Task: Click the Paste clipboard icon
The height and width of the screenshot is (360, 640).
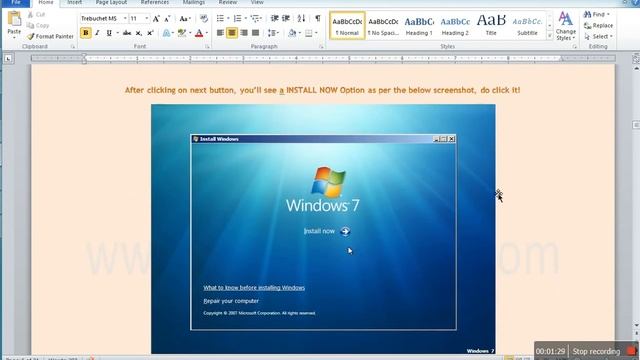Action: pos(14,19)
